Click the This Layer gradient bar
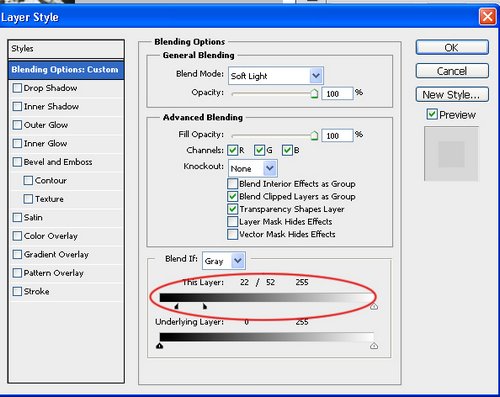This screenshot has height=397, width=500. 267,297
